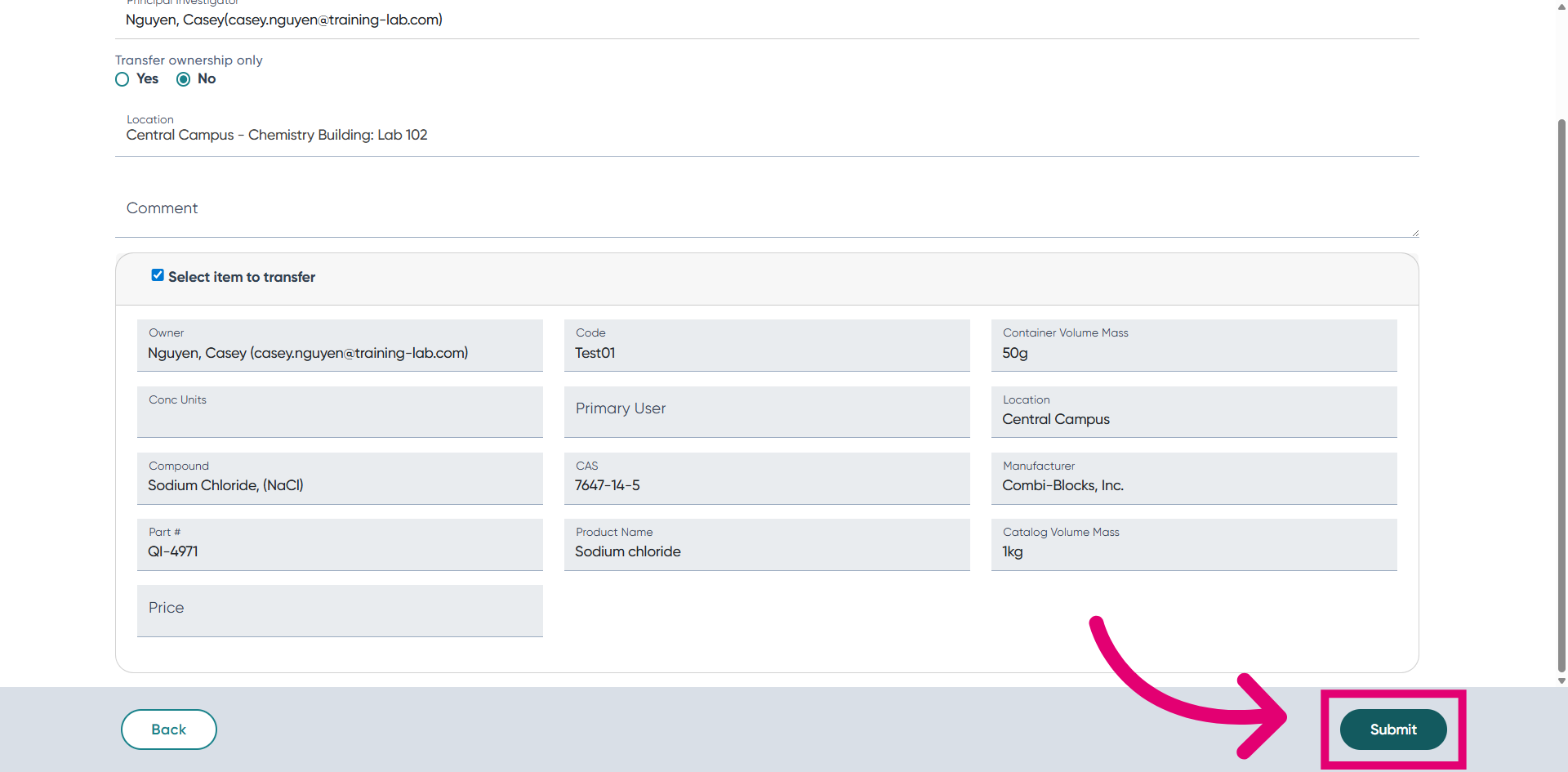Click the Compound field Sodium Chloride
1568x772 pixels.
coord(340,478)
